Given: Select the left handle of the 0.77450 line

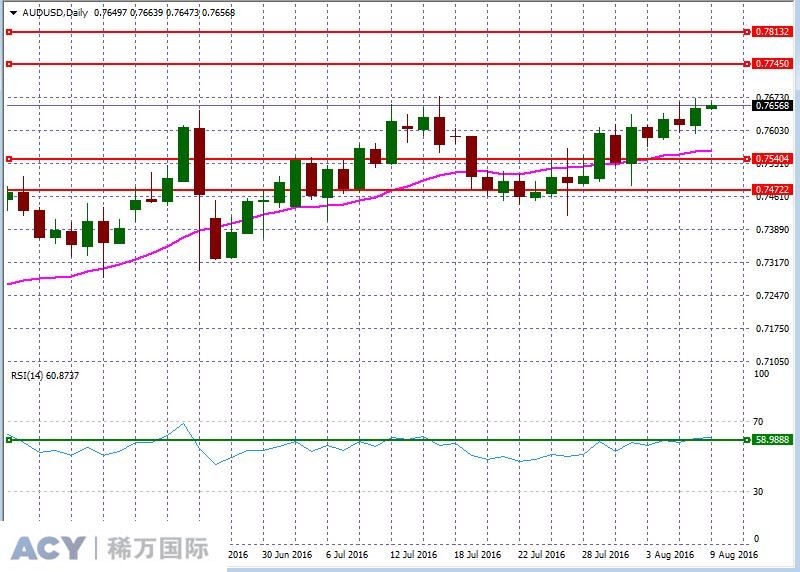Looking at the screenshot, I should (x=9, y=64).
